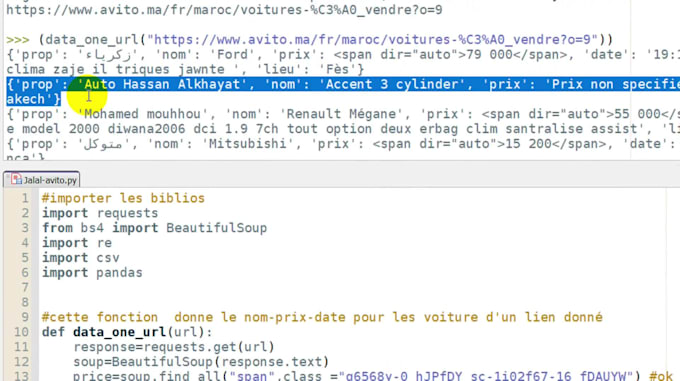Viewport: 680px width, 381px height.
Task: Click line number 7 in the gutter
Action: point(25,287)
